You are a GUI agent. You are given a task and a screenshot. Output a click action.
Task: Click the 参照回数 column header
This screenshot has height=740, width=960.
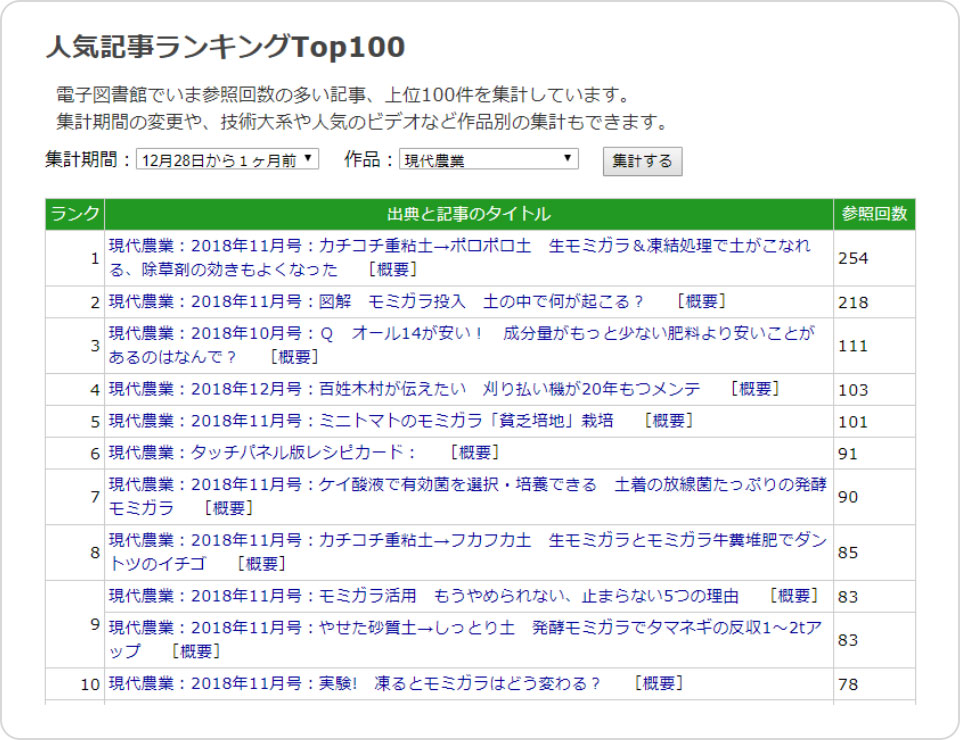coord(874,214)
